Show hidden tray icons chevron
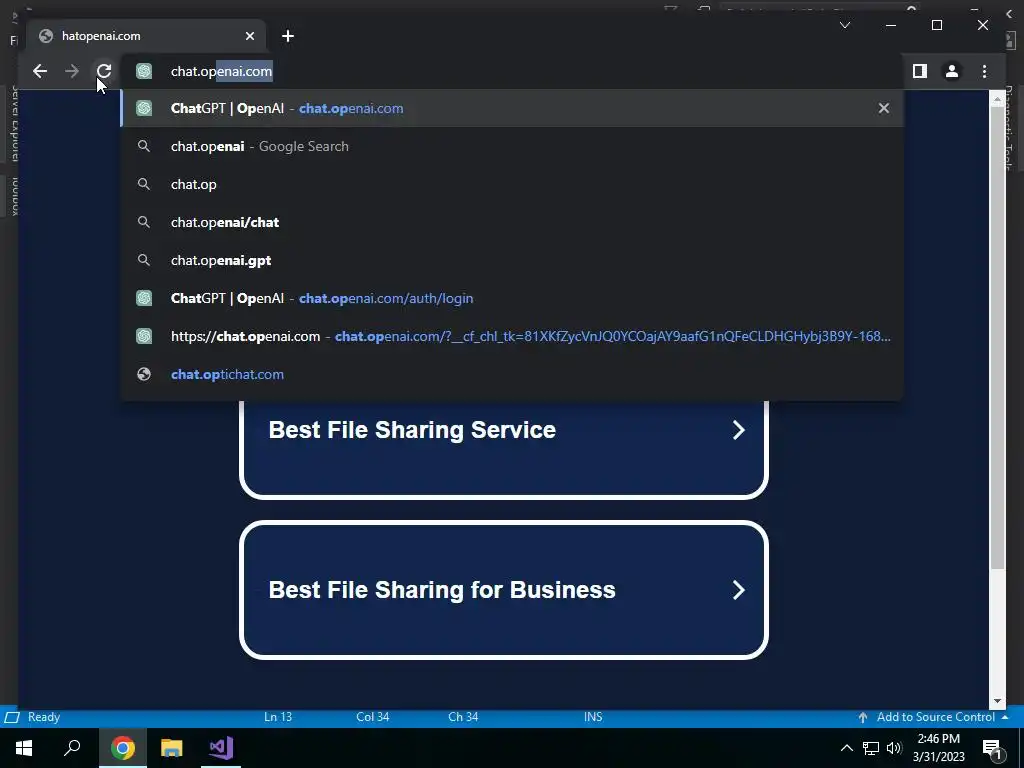This screenshot has width=1024, height=768. coord(846,748)
